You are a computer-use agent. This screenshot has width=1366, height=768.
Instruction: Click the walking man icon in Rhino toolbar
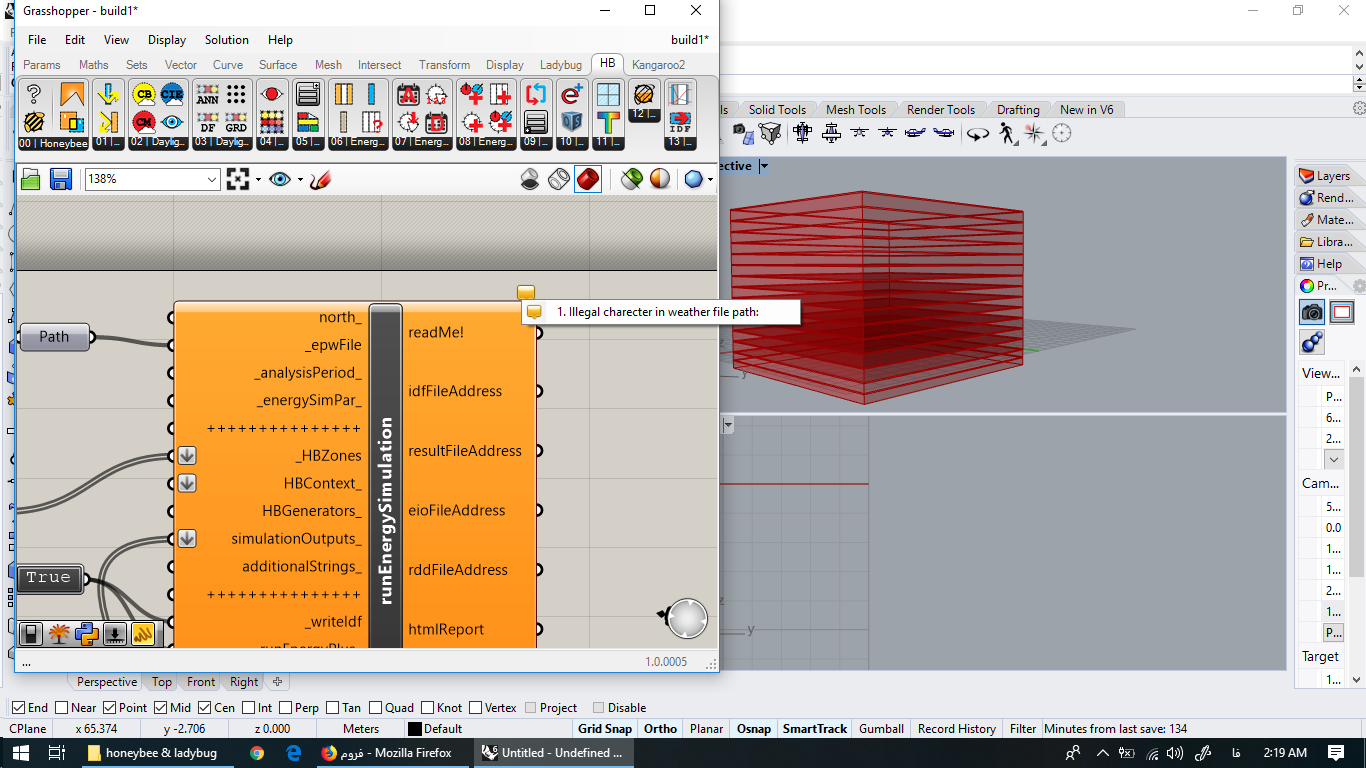pos(1007,133)
